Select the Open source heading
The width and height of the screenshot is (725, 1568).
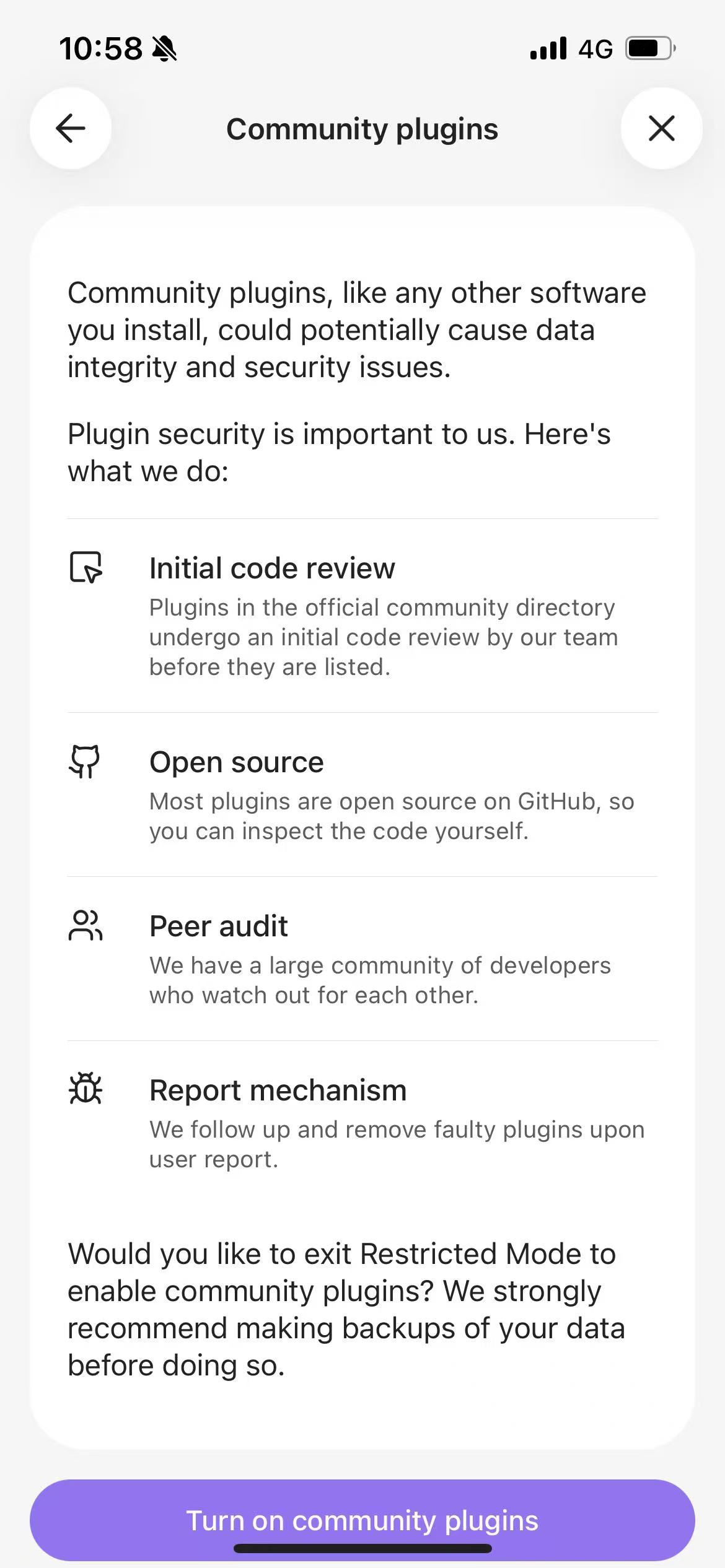(236, 762)
